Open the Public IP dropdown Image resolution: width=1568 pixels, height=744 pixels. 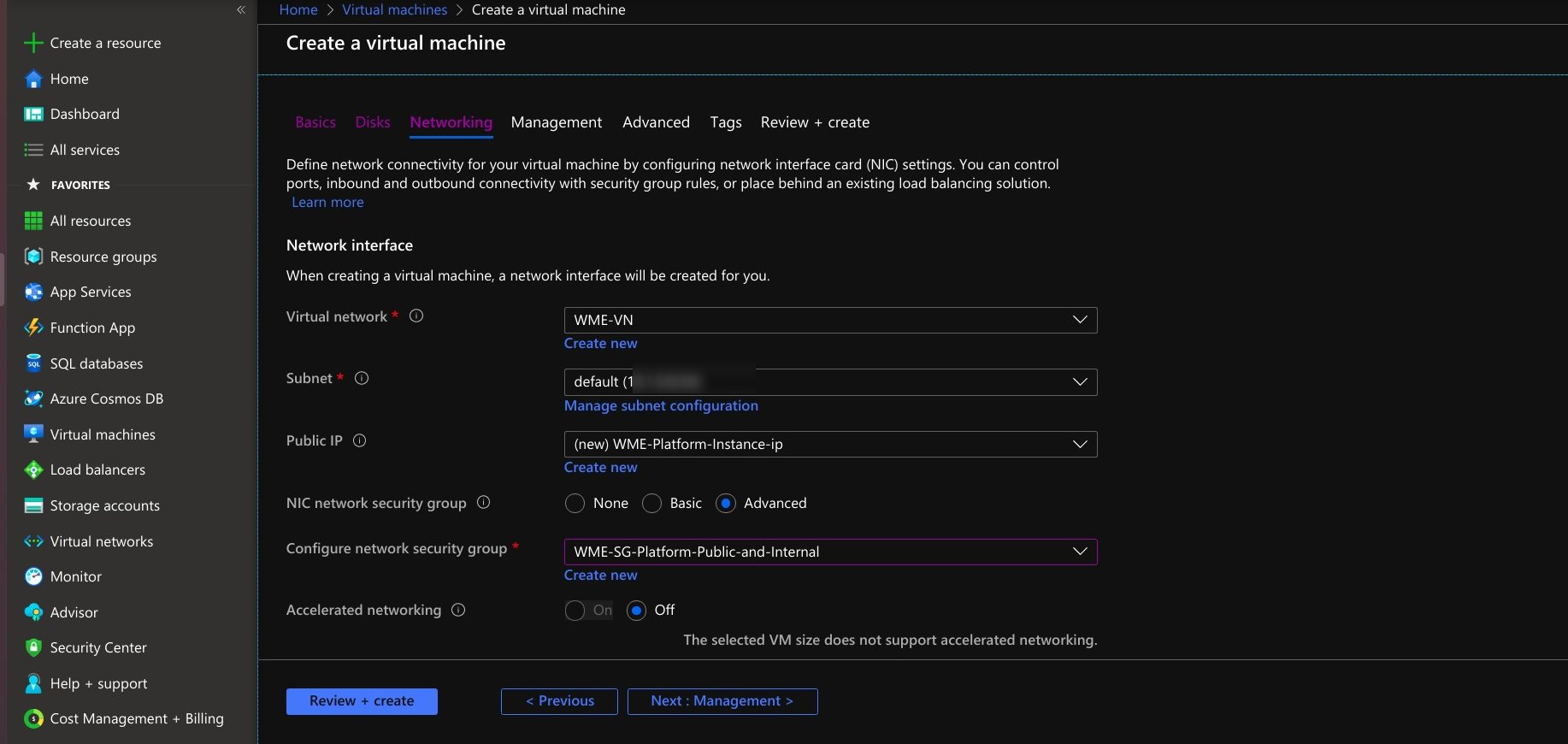pos(829,444)
